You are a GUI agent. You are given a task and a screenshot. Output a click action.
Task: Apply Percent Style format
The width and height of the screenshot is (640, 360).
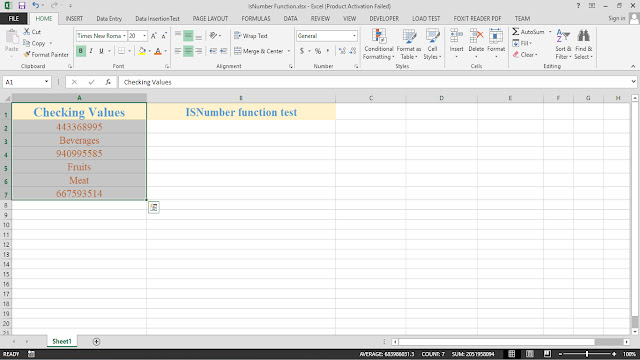318,51
